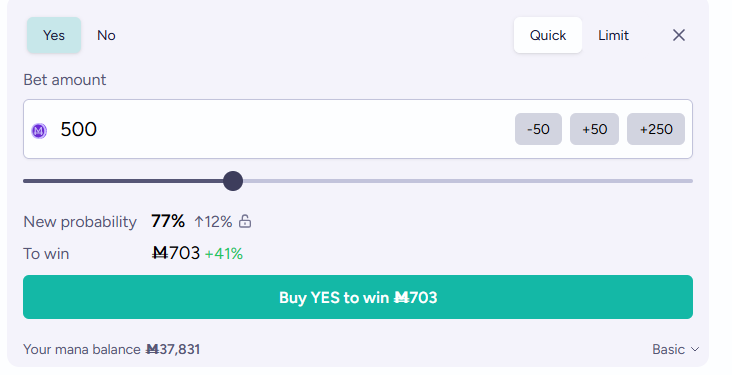The image size is (732, 375).
Task: Open the Basic mode dropdown
Action: click(676, 349)
